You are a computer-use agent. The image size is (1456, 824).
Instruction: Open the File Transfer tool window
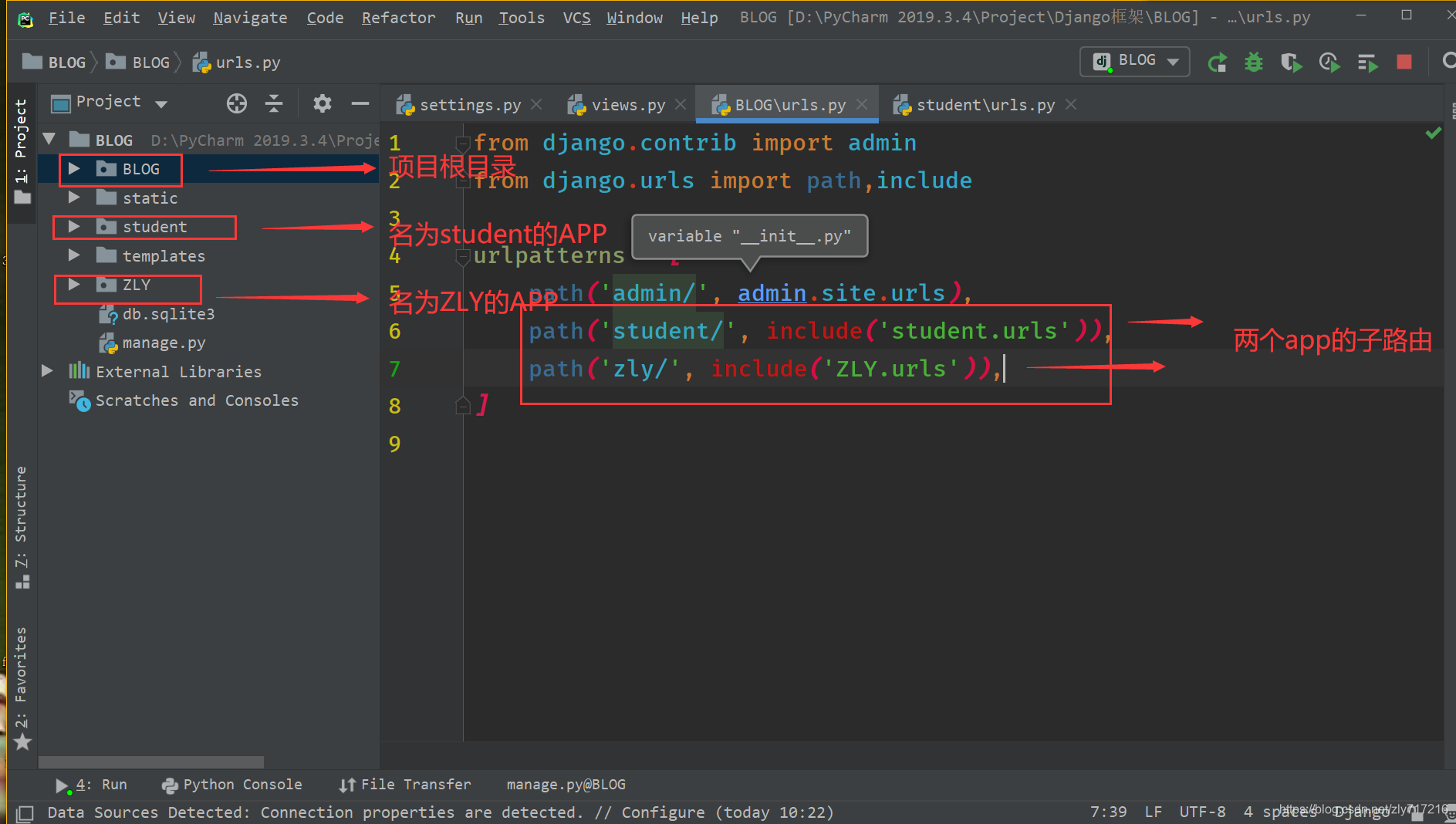tap(405, 785)
